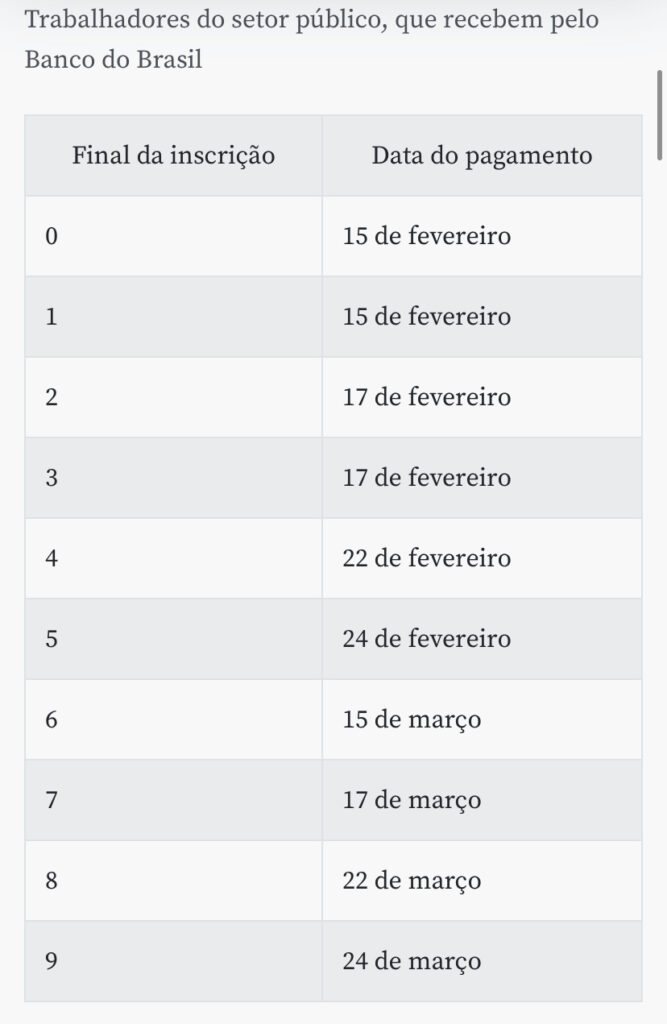667x1024 pixels.
Task: Select the inscription ending 0 cell
Action: point(173,236)
